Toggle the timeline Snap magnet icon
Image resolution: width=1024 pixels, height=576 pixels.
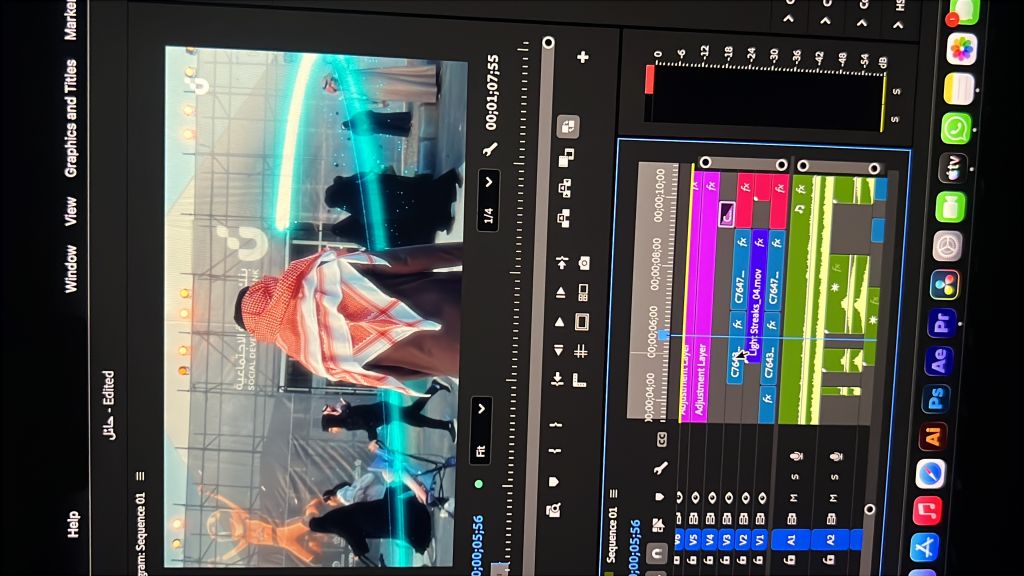point(658,551)
